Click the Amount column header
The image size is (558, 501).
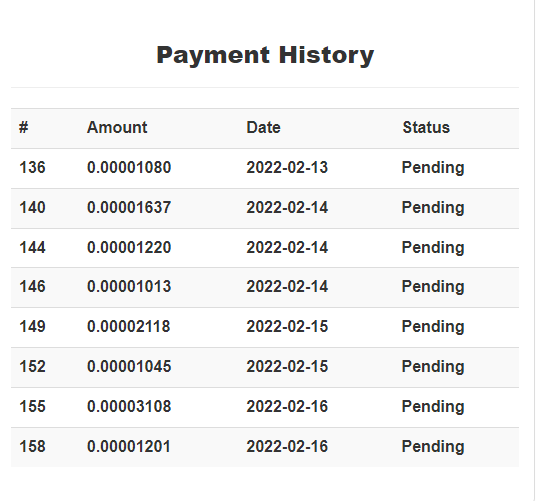tap(117, 127)
